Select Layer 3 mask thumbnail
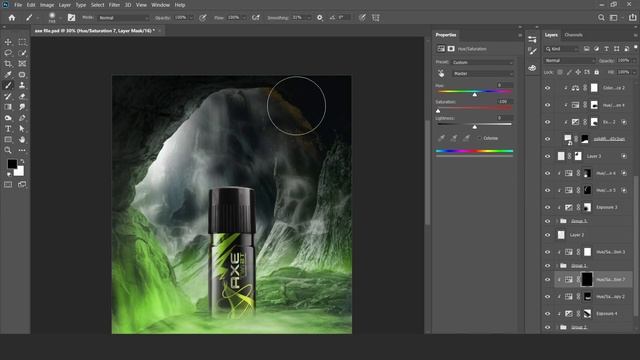 pyautogui.click(x=578, y=156)
